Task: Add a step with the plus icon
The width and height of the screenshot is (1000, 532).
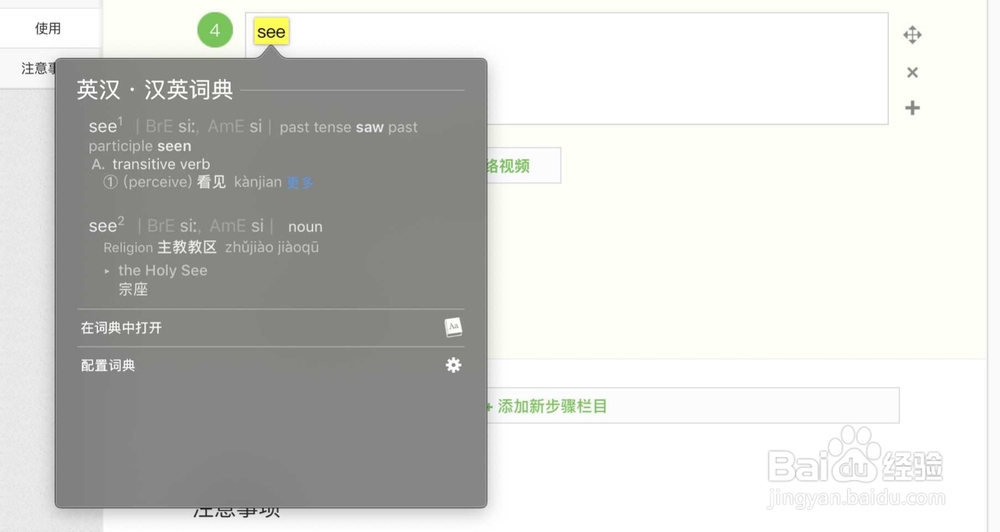Action: (913, 108)
